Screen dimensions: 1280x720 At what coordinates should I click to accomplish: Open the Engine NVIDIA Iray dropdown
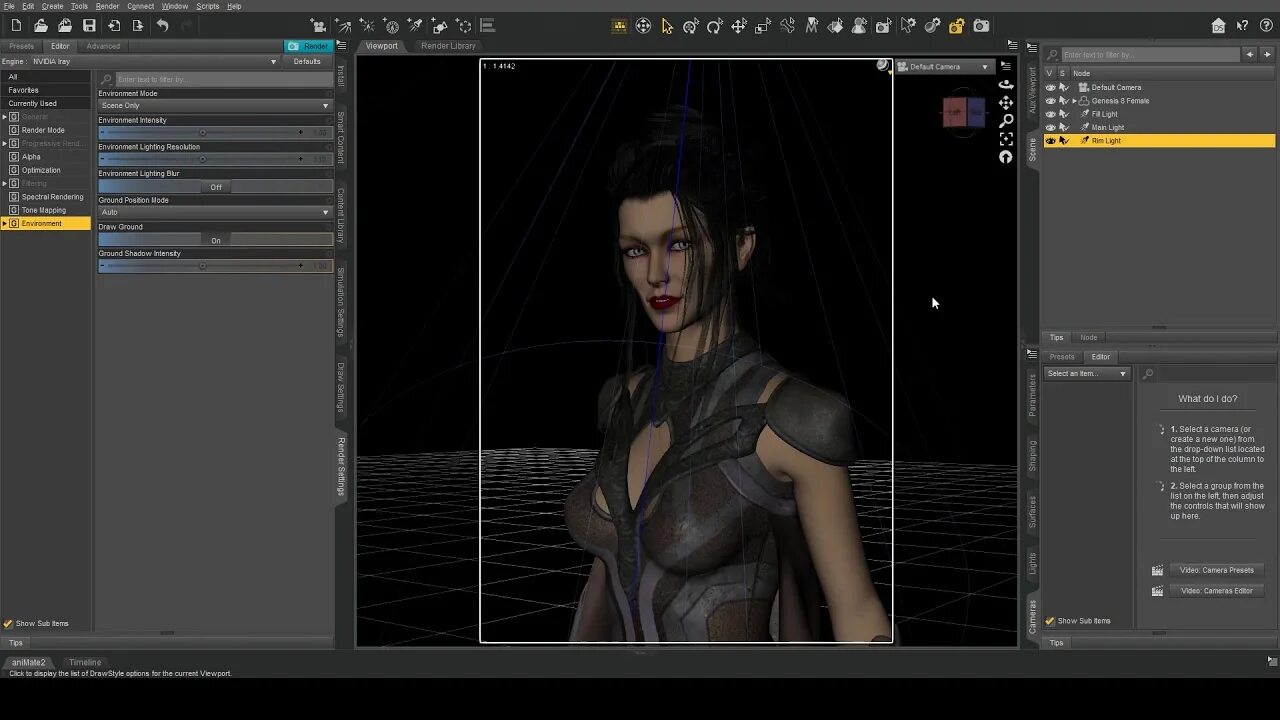(x=155, y=61)
